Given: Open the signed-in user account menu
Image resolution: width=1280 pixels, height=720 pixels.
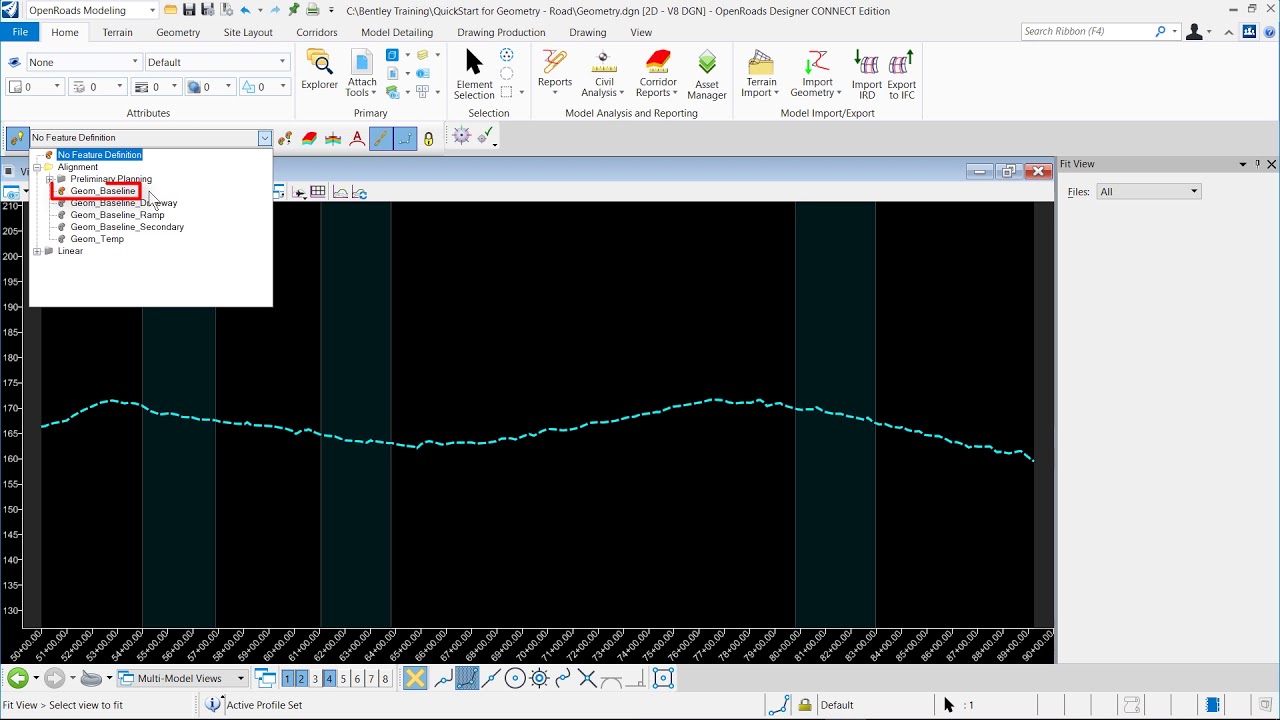Looking at the screenshot, I should pyautogui.click(x=1198, y=32).
